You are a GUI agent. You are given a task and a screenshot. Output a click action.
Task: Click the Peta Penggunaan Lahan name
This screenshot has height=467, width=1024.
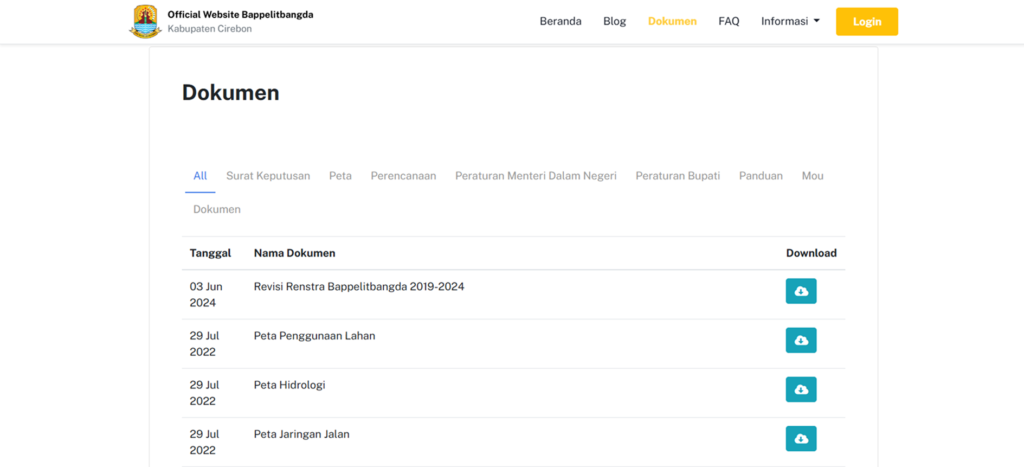(314, 336)
